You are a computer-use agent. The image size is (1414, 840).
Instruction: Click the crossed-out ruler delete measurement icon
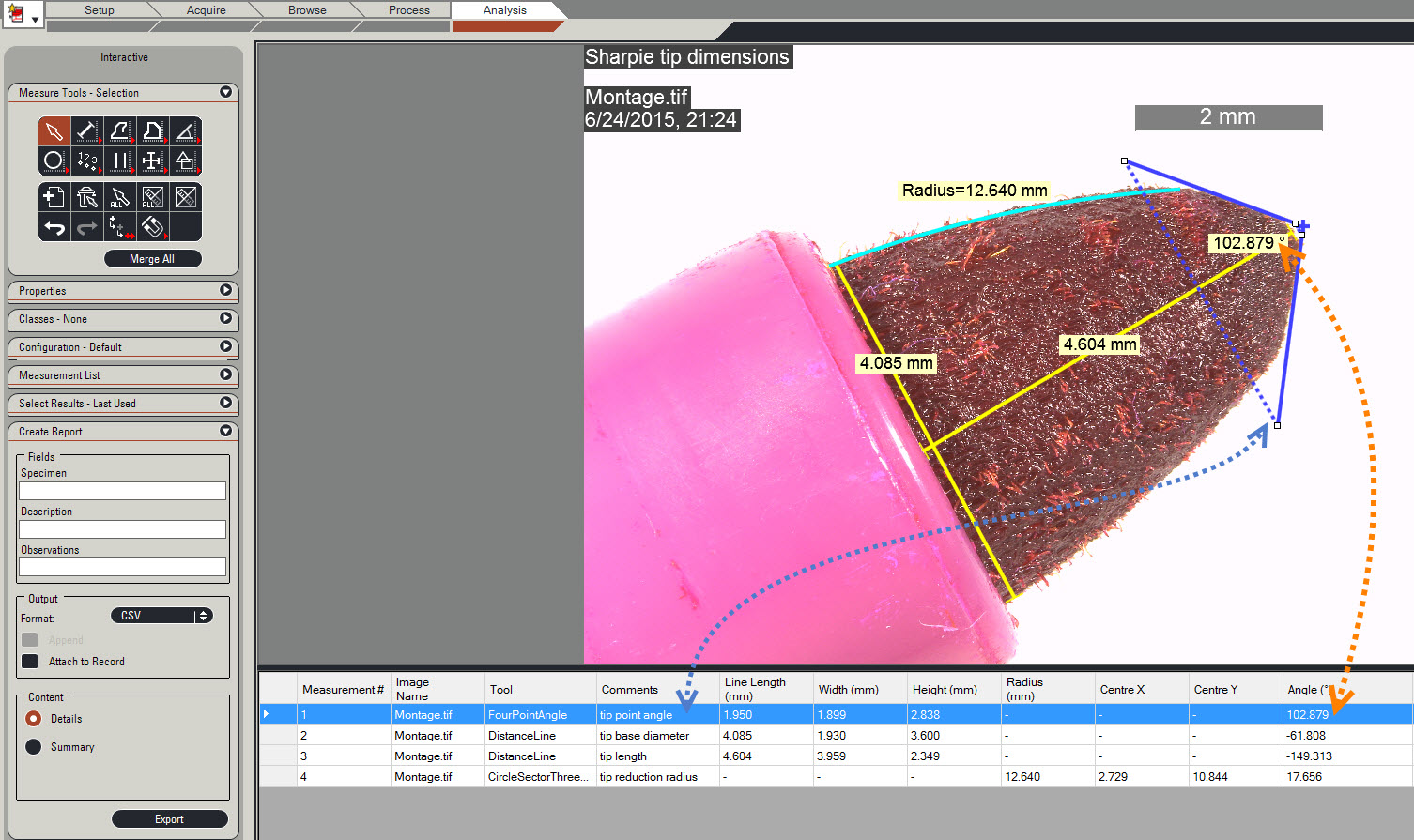click(x=186, y=197)
